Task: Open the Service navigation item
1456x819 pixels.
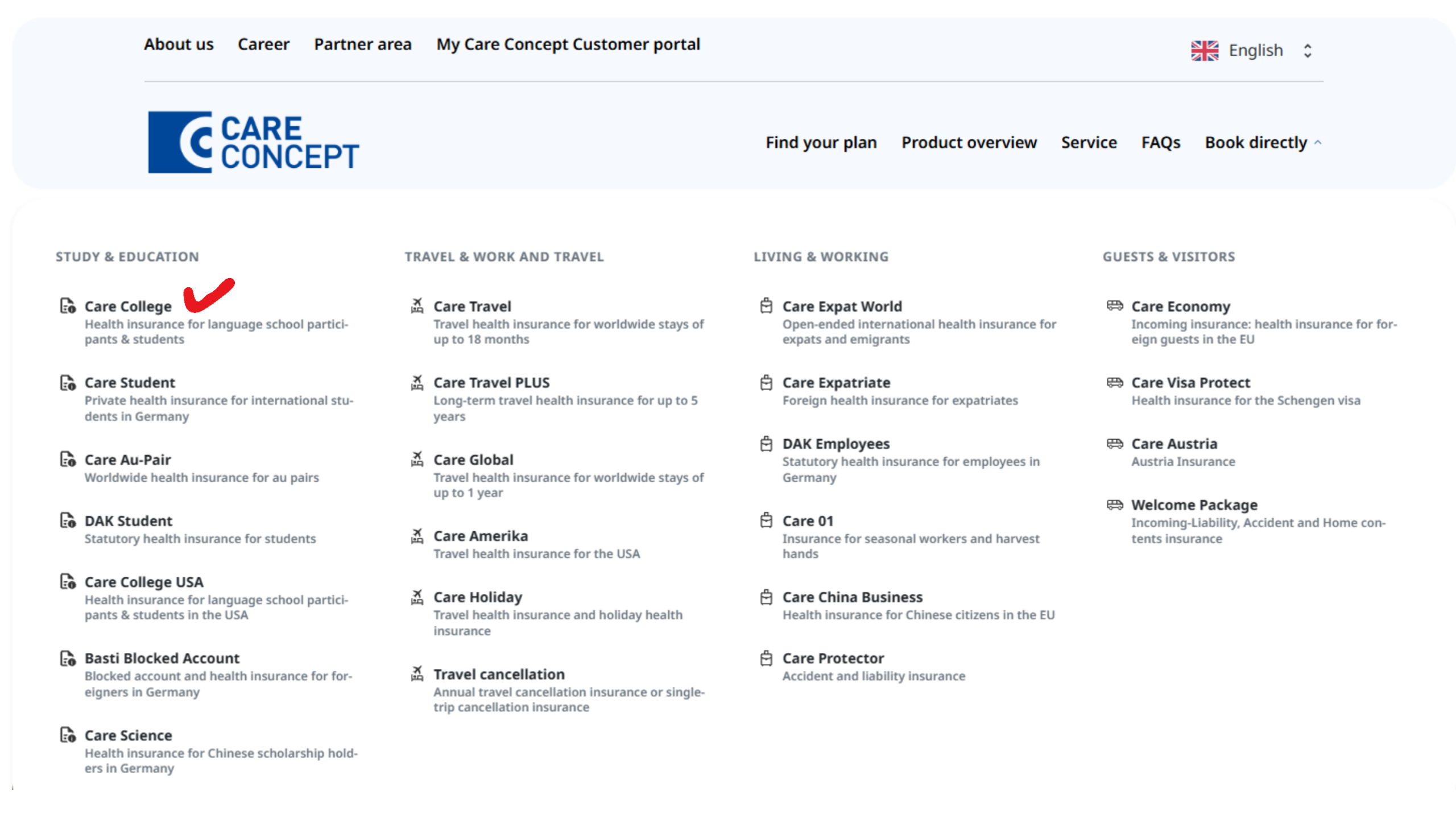Action: point(1089,143)
